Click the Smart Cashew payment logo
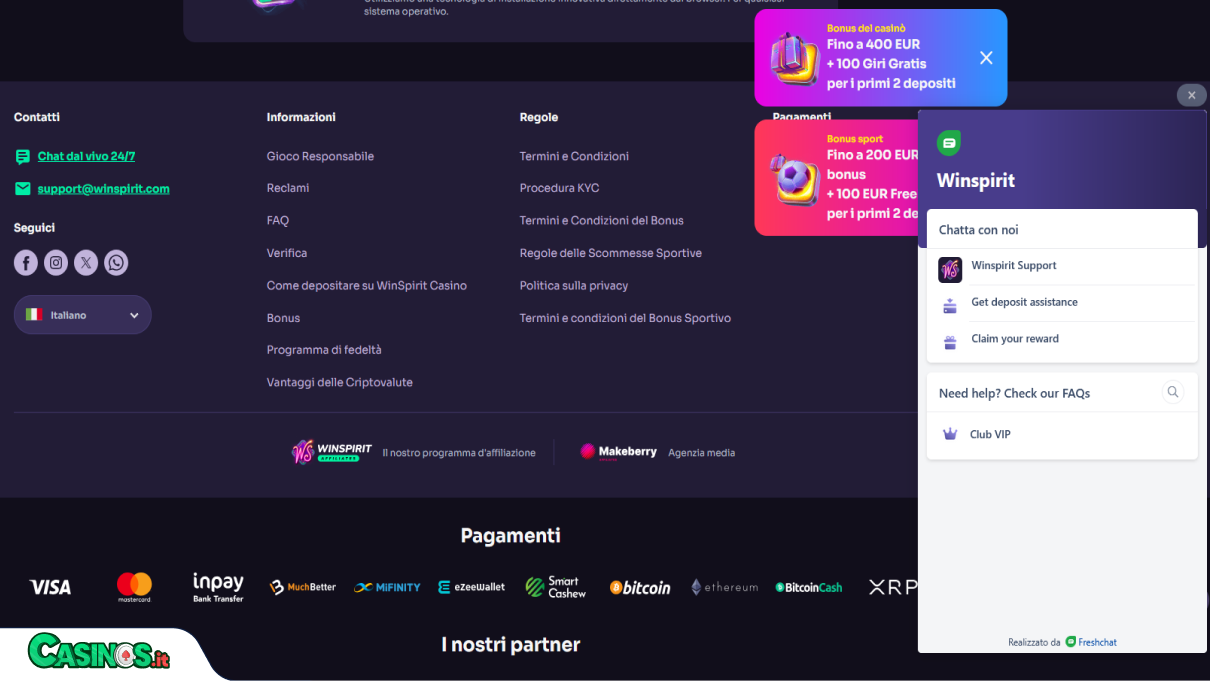Screen dimensions: 1210x681 [x=556, y=587]
